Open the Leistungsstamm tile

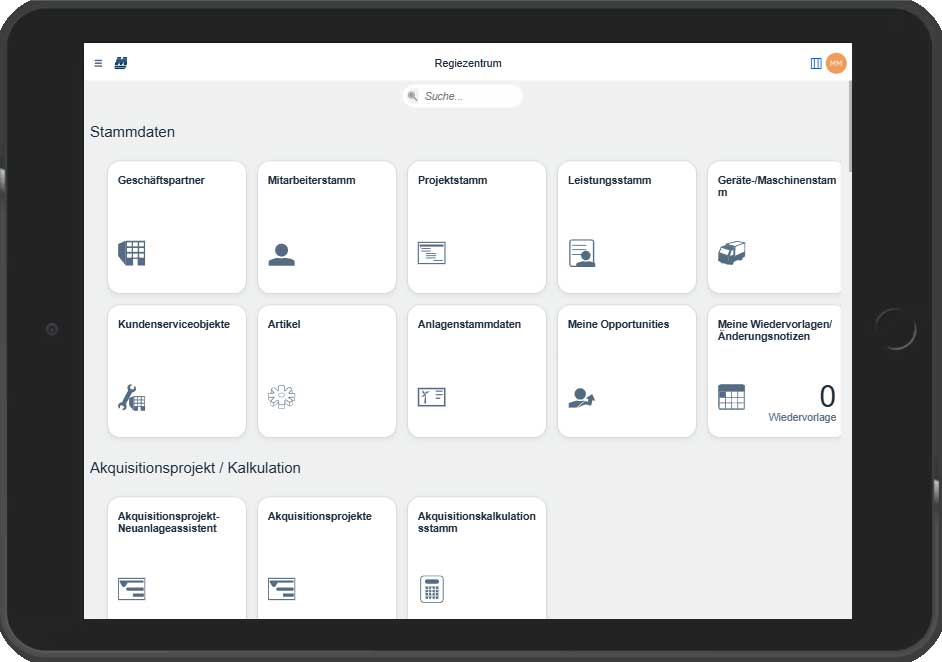click(627, 227)
